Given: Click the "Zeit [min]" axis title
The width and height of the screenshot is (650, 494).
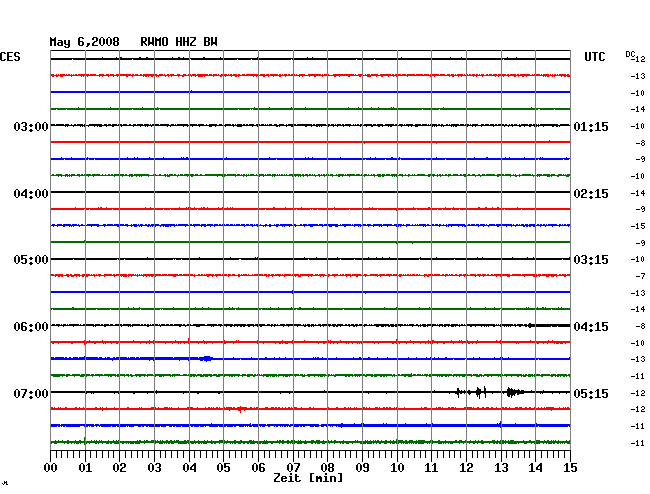Looking at the screenshot, I should (308, 478).
